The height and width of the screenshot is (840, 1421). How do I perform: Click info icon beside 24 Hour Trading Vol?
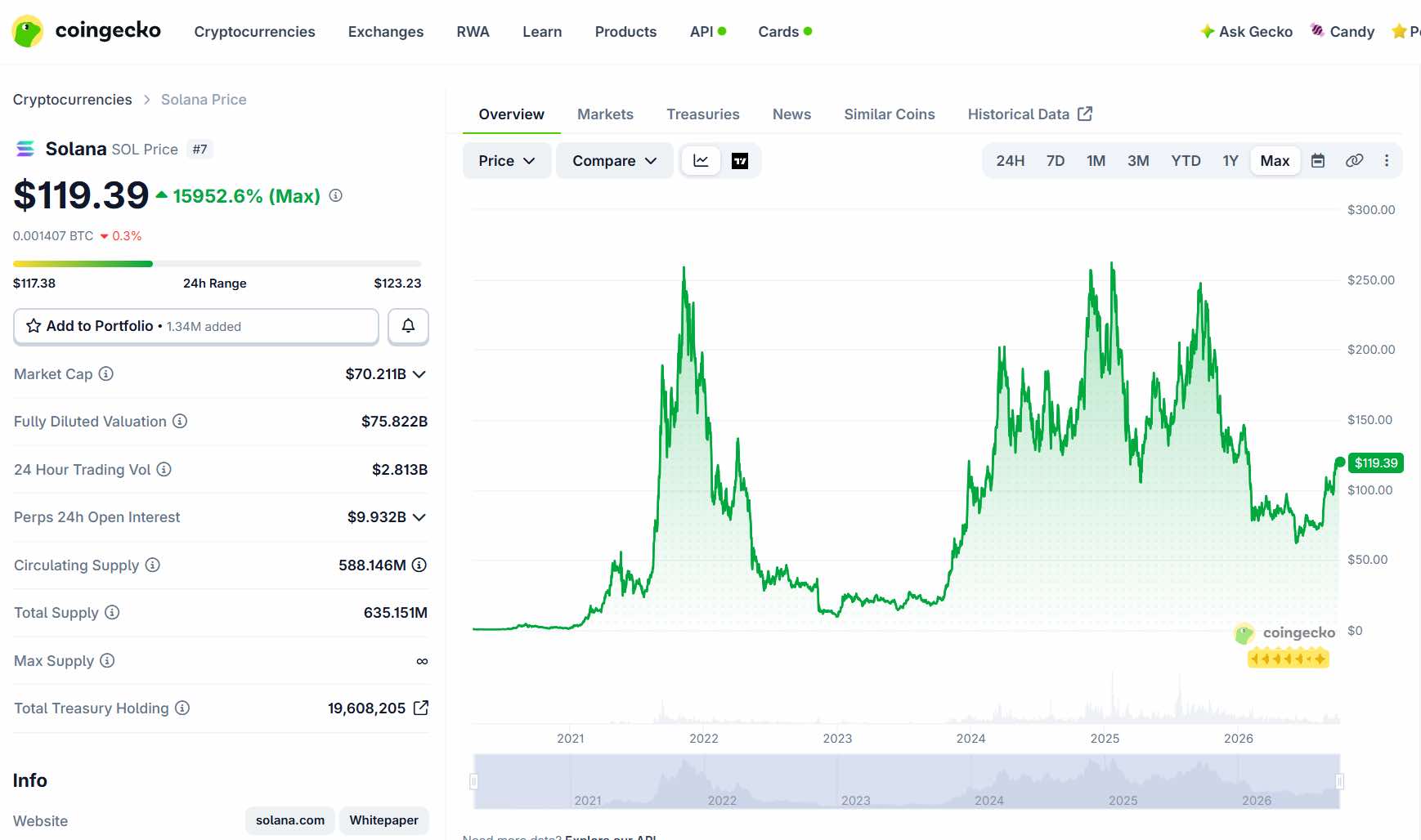tap(164, 469)
